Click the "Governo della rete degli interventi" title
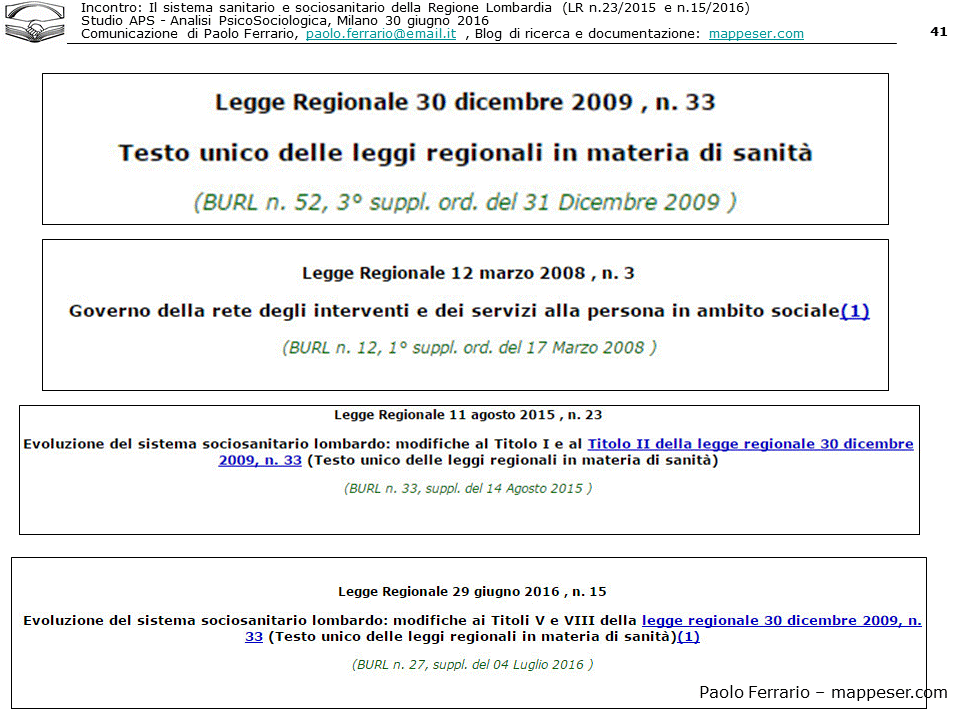 (453, 311)
